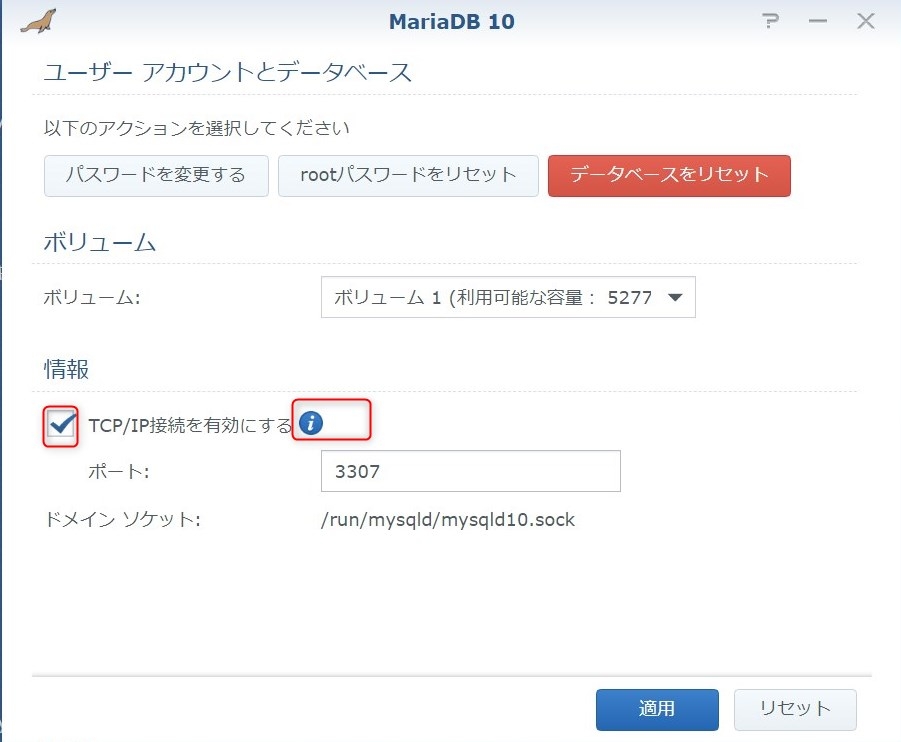Close the MariaDB 10 window

[x=865, y=21]
